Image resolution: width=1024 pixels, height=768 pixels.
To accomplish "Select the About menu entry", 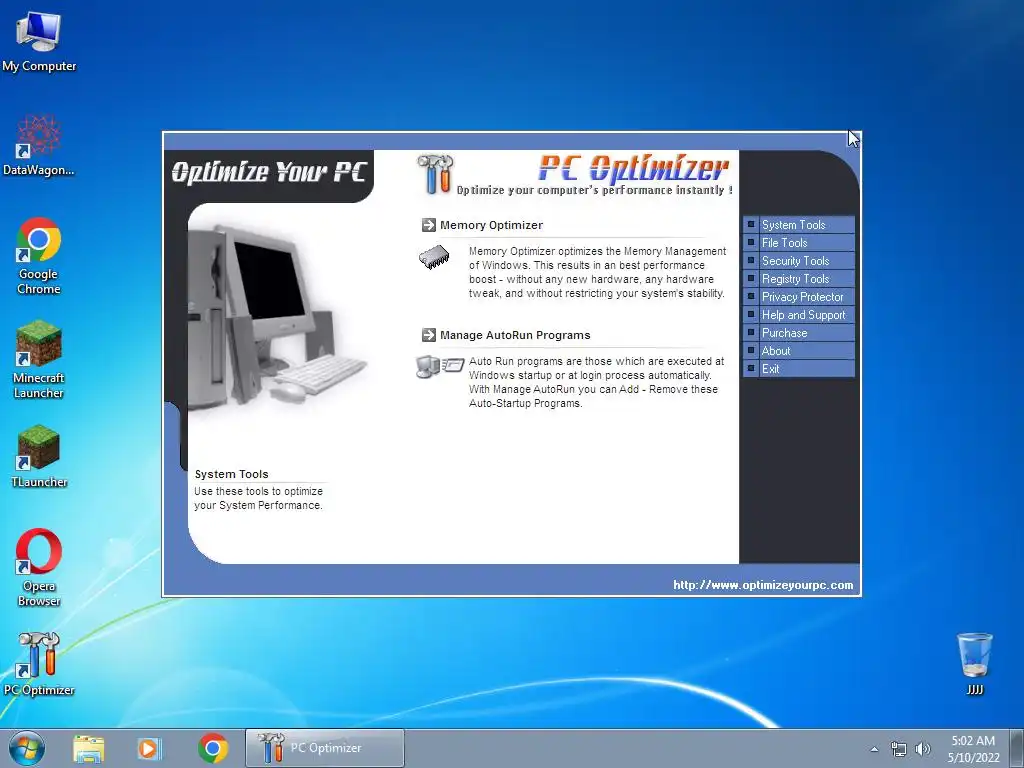I will click(x=799, y=351).
